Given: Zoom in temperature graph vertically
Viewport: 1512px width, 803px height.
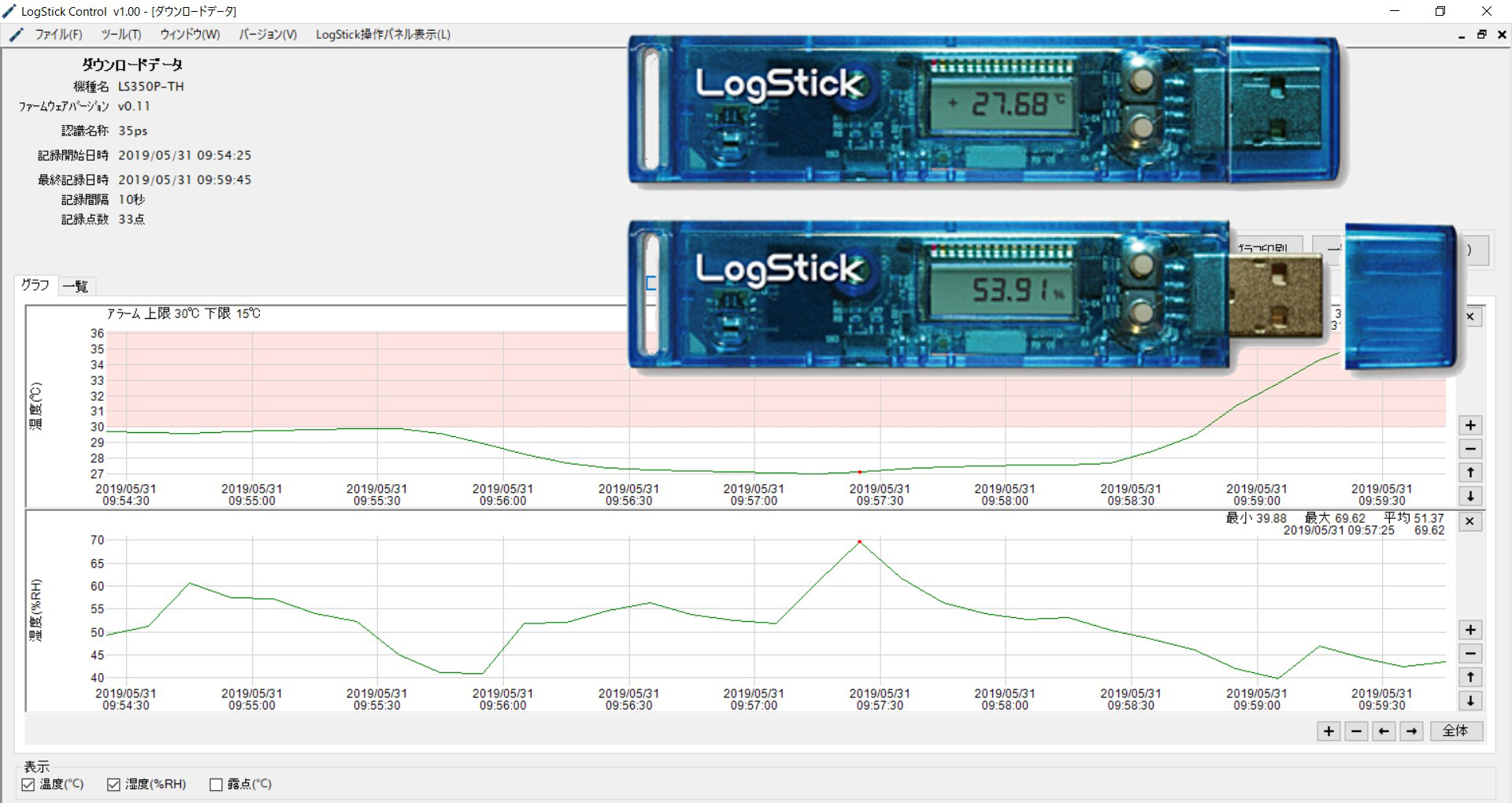Looking at the screenshot, I should coord(1470,426).
